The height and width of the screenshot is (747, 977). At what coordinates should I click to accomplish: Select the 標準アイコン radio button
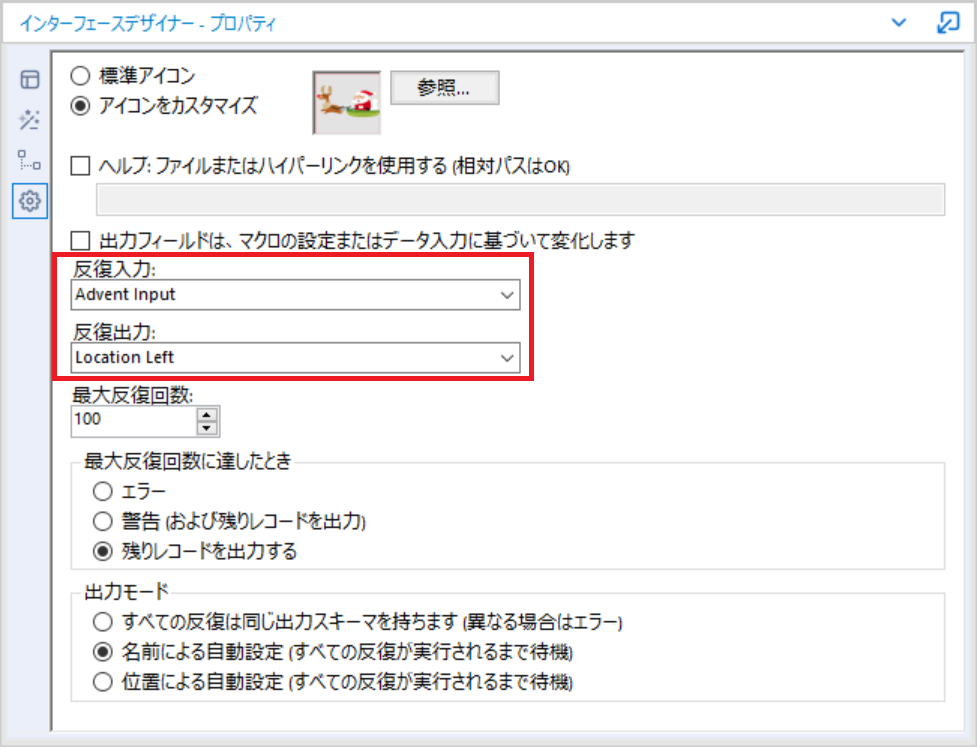click(80, 76)
